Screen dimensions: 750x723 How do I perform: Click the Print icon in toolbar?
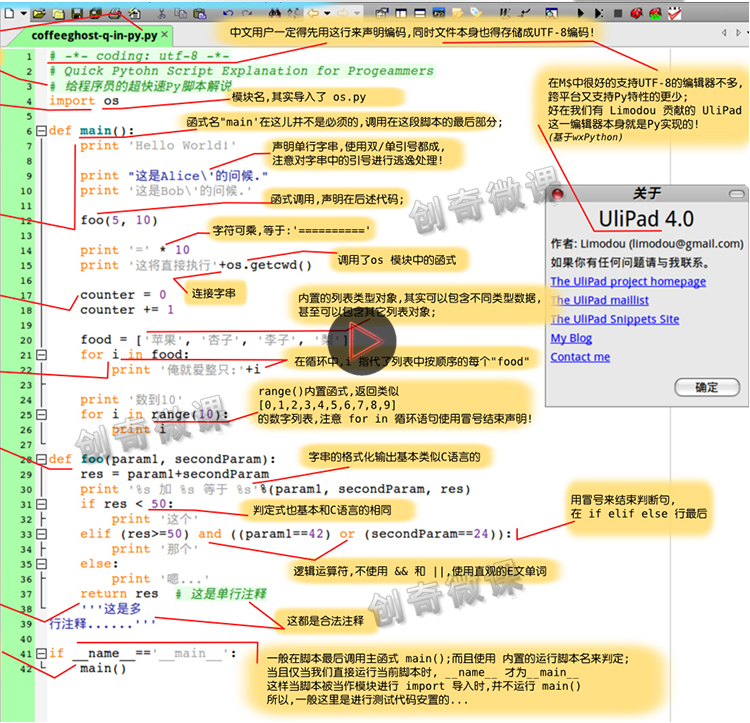click(x=115, y=13)
